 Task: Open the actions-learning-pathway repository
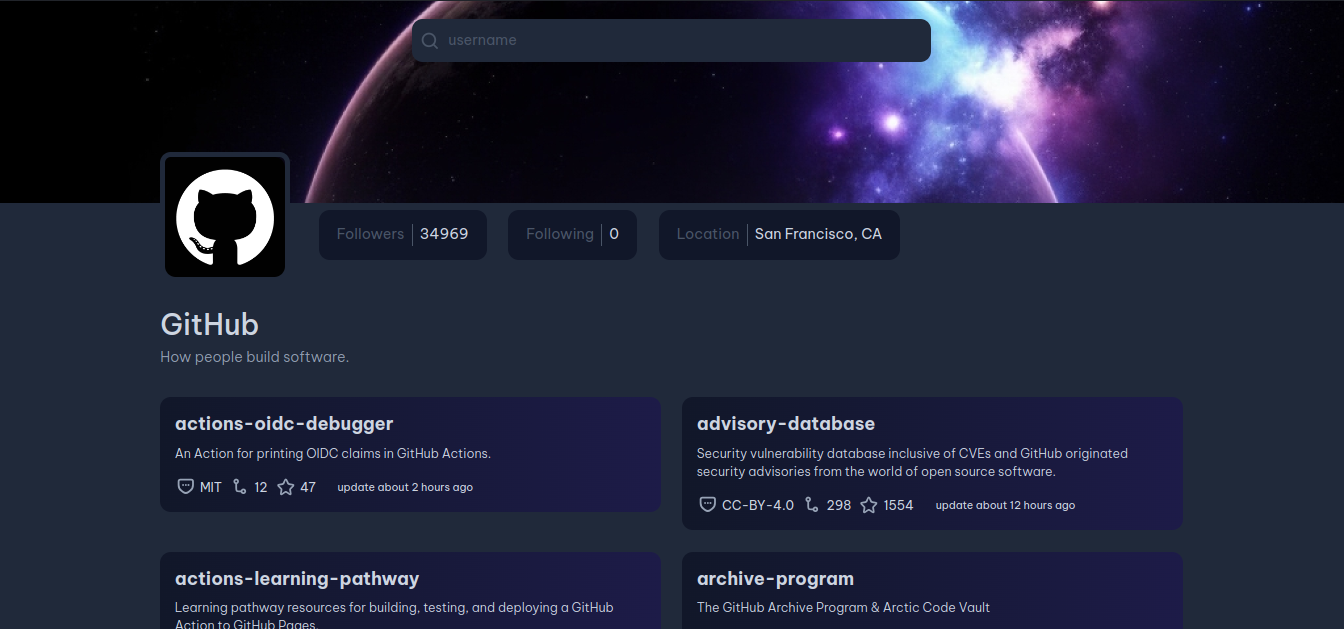click(x=297, y=579)
